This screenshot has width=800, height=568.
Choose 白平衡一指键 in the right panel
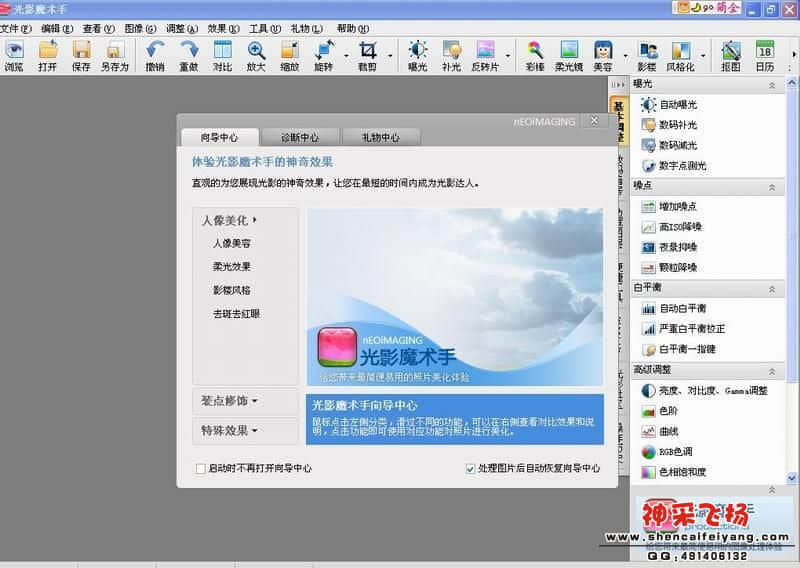679,350
